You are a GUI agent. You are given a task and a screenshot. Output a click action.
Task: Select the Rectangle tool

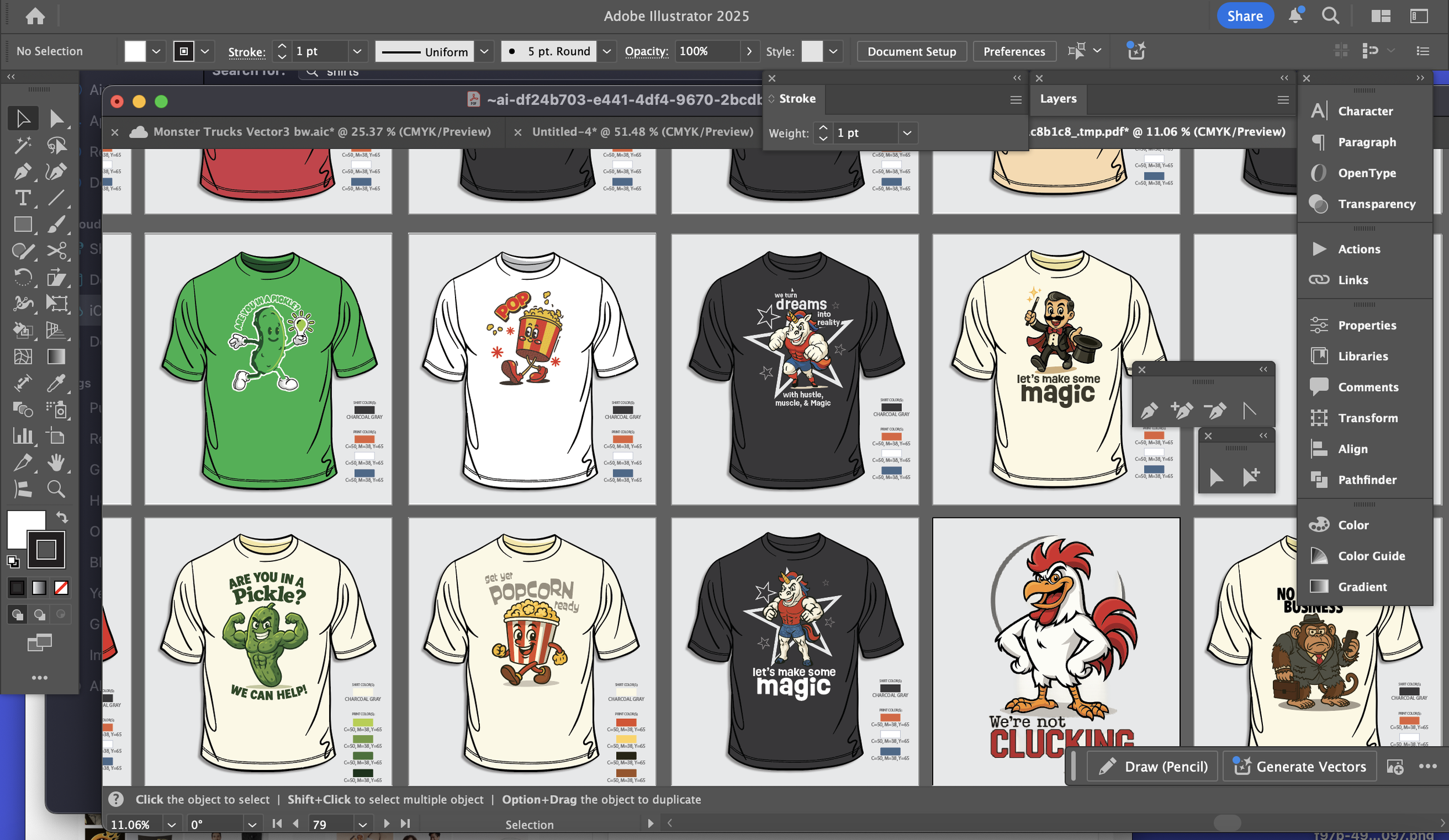click(x=23, y=225)
